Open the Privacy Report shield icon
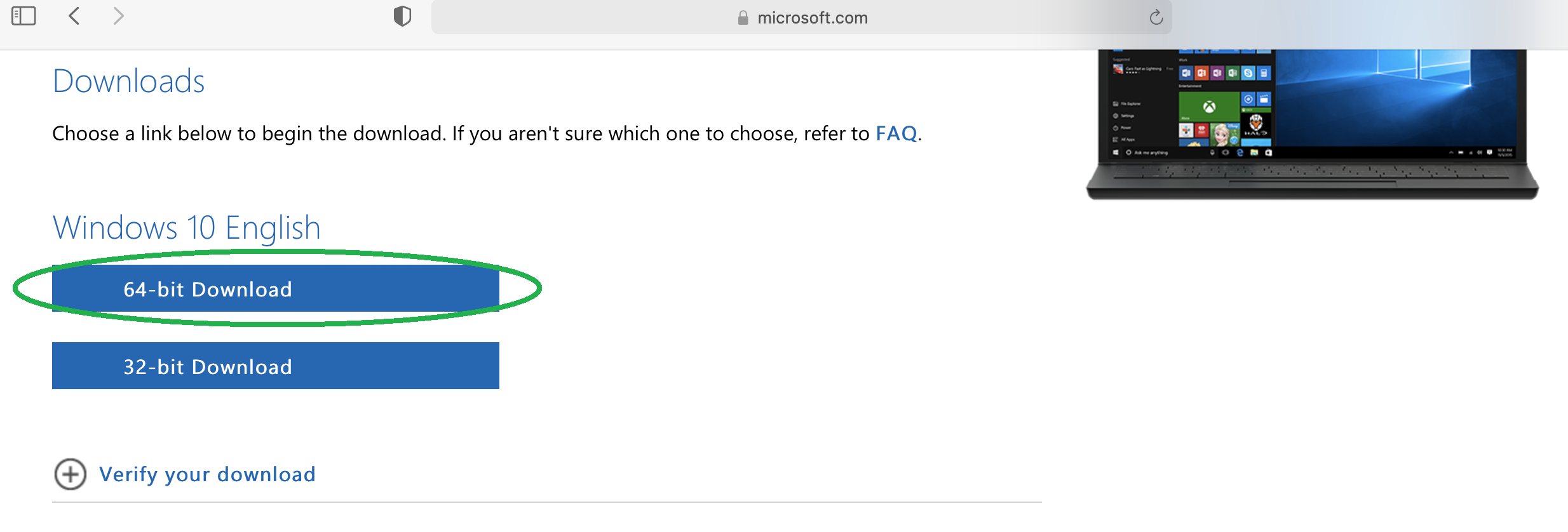The height and width of the screenshot is (532, 1568). (402, 17)
